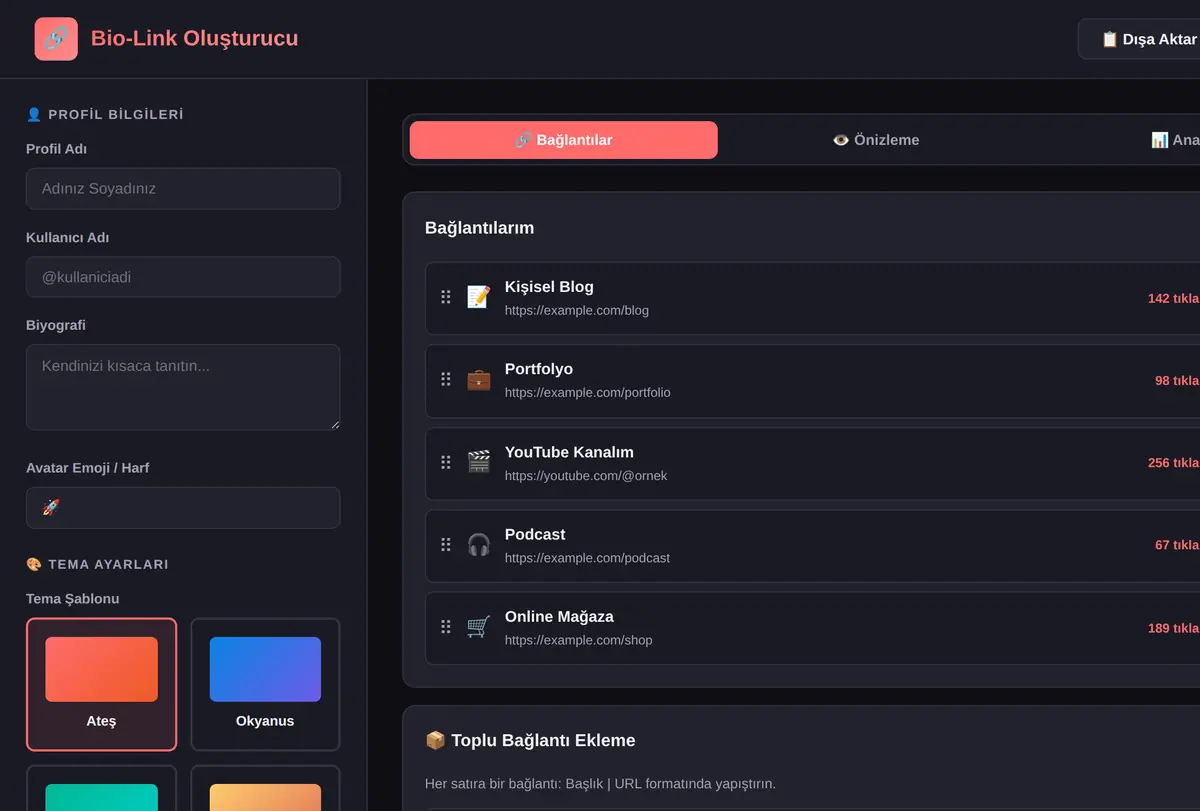The height and width of the screenshot is (811, 1200).
Task: Choose the Okyanus theme template
Action: coord(265,684)
